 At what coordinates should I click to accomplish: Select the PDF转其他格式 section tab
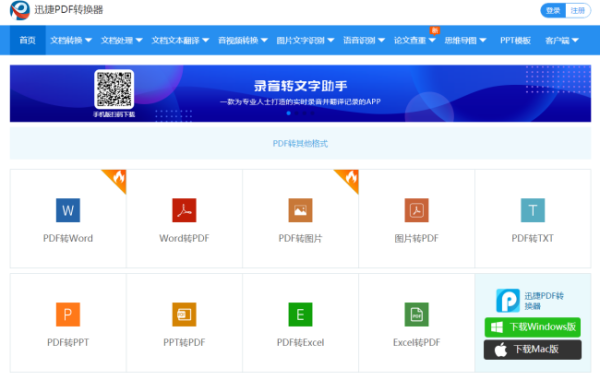pyautogui.click(x=300, y=144)
